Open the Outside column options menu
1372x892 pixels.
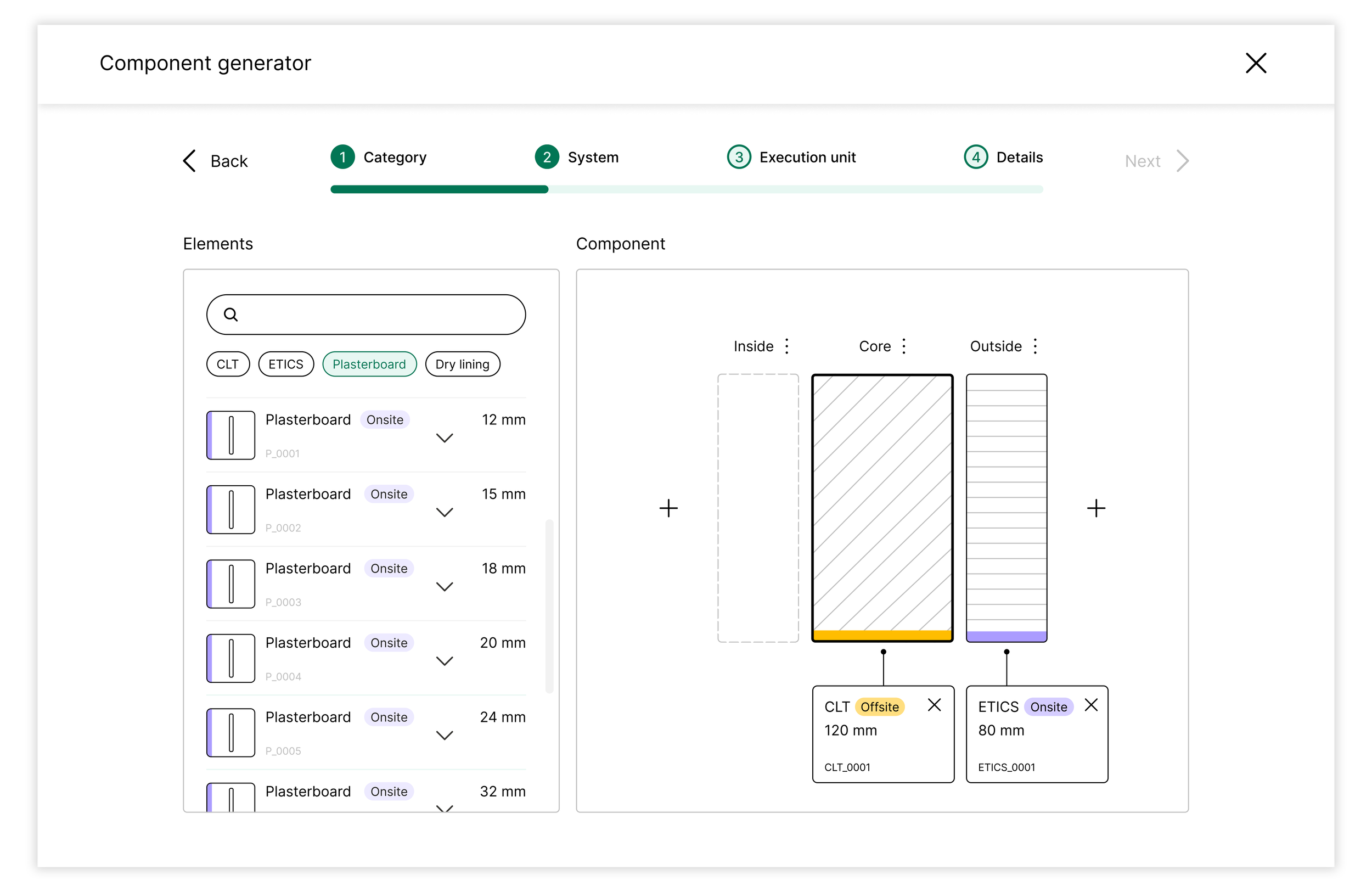pyautogui.click(x=1035, y=346)
